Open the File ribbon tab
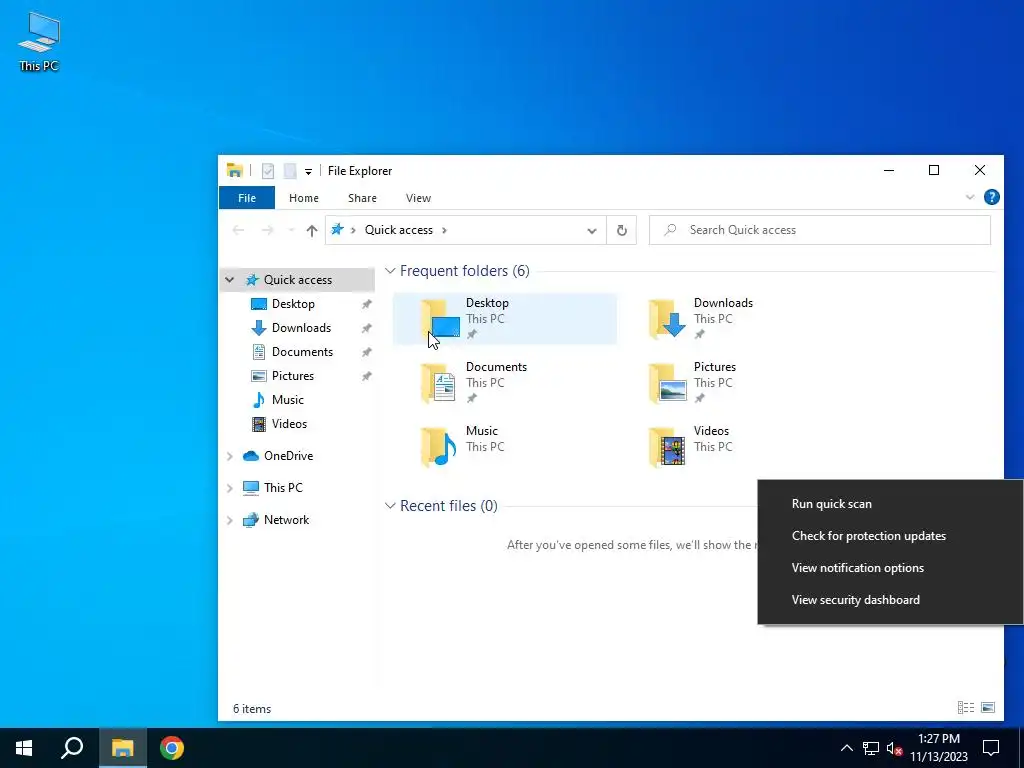1024x768 pixels. (x=247, y=198)
